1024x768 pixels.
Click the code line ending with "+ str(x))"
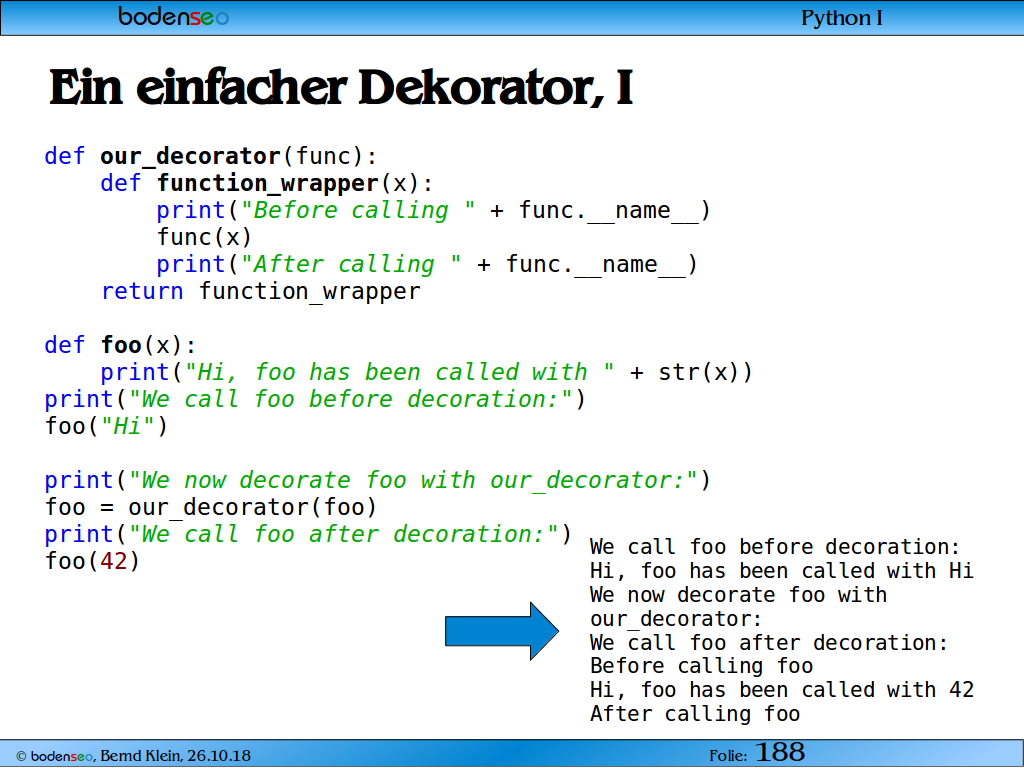tap(426, 372)
